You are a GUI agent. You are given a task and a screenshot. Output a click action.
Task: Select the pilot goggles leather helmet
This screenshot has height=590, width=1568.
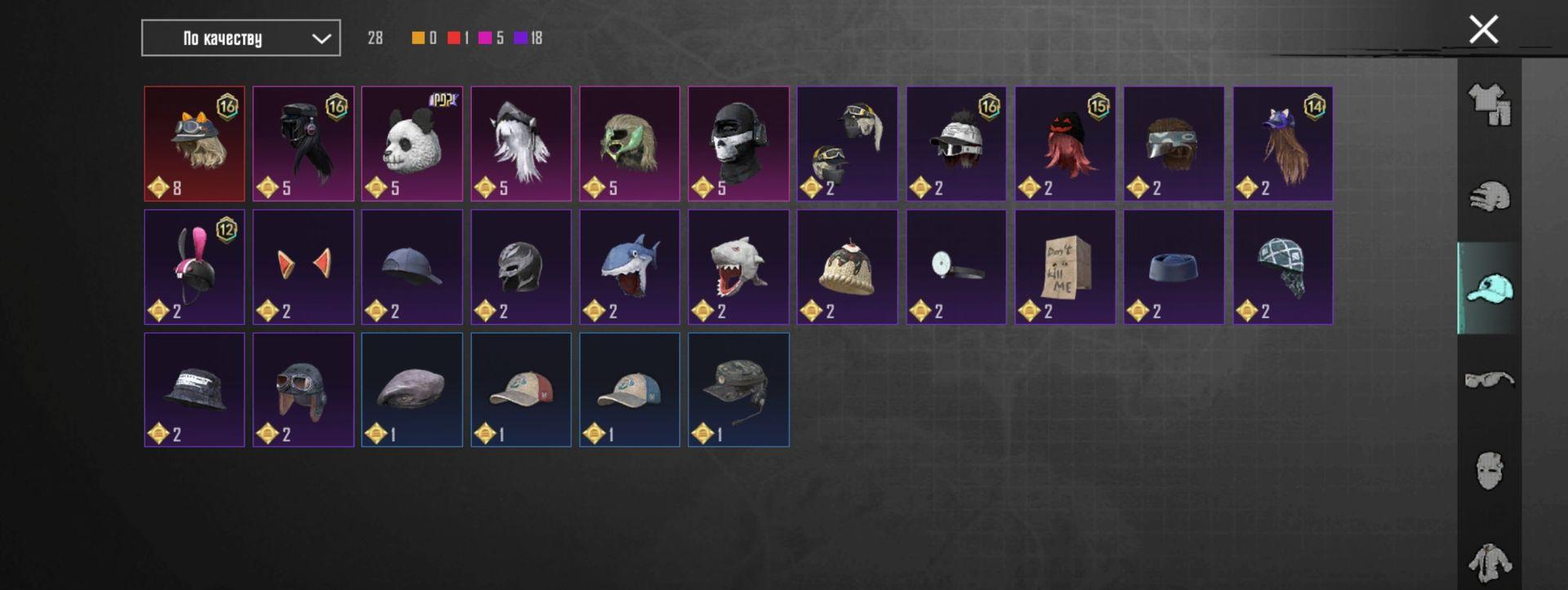click(303, 390)
